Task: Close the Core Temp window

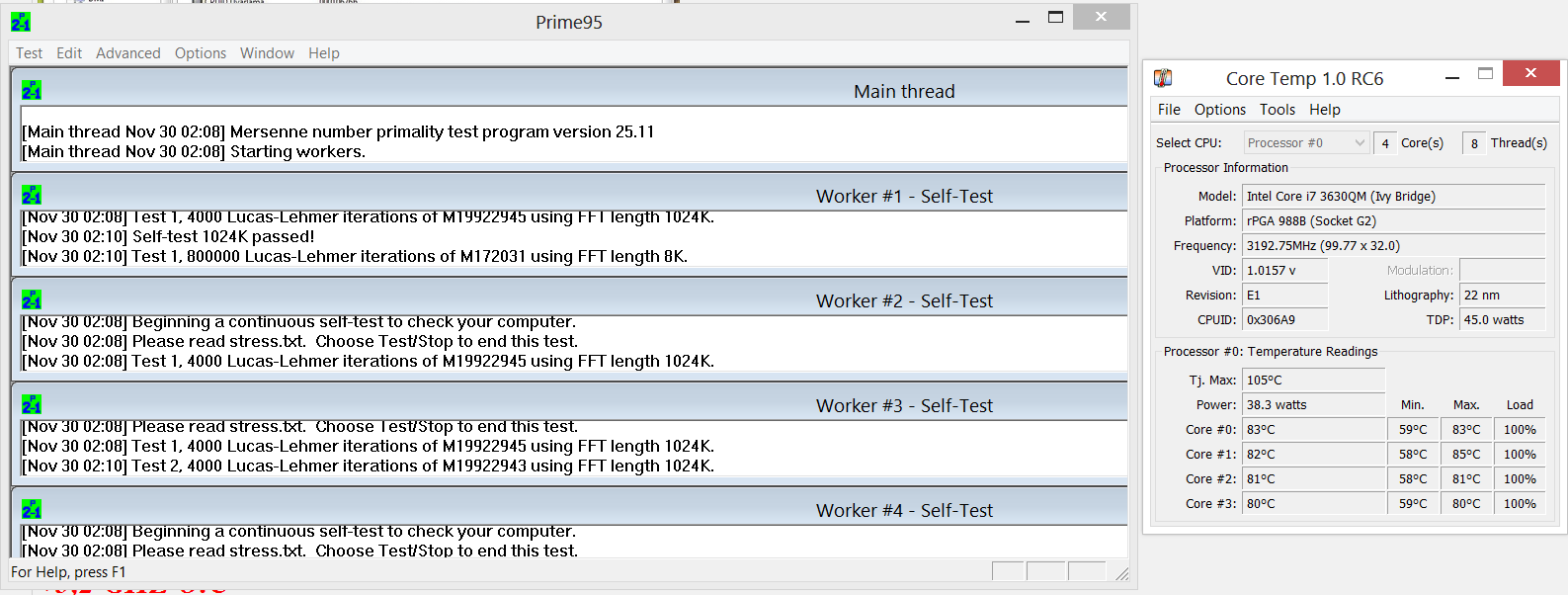Action: click(1530, 73)
